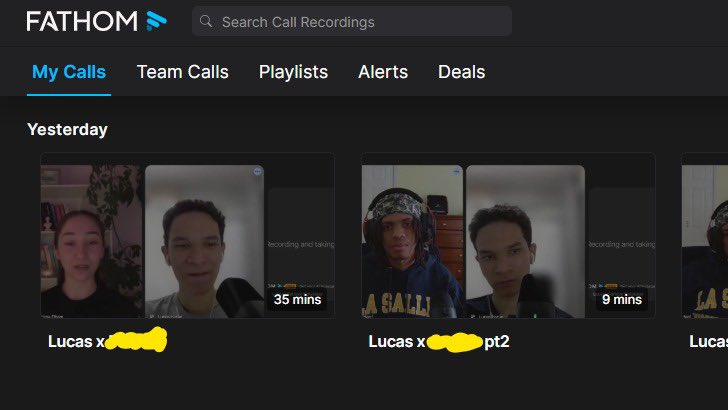728x410 pixels.
Task: Open the partially visible third call thumbnail
Action: 705,235
